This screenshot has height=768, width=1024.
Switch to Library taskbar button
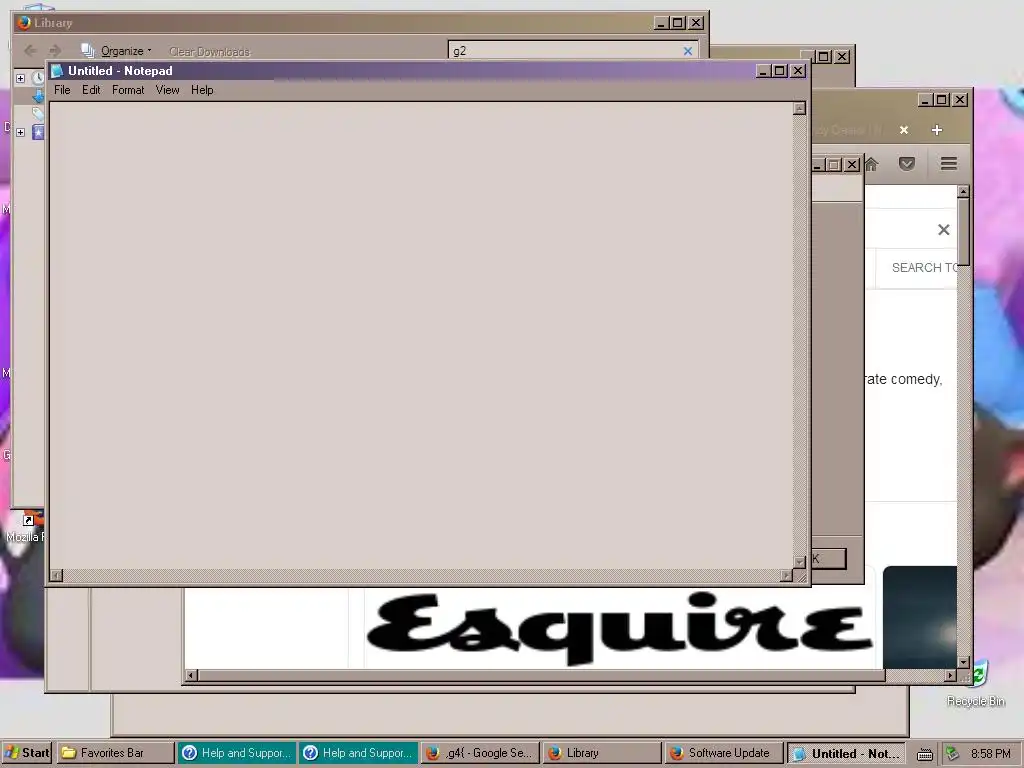tap(602, 753)
